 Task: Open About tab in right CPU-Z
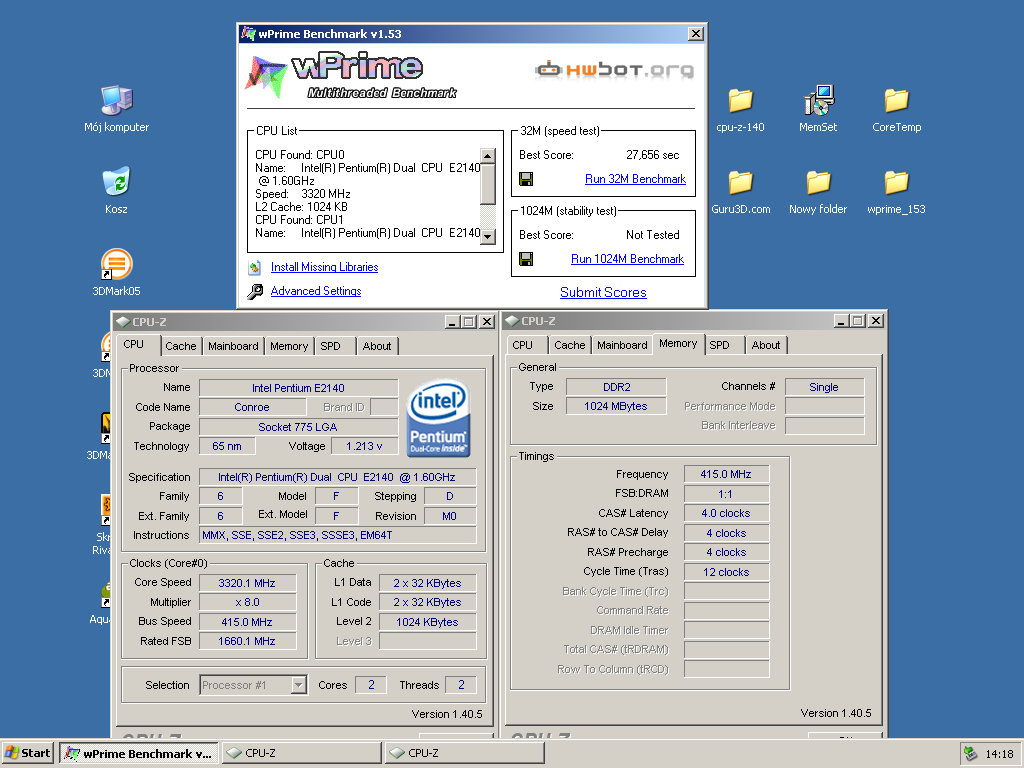(766, 345)
